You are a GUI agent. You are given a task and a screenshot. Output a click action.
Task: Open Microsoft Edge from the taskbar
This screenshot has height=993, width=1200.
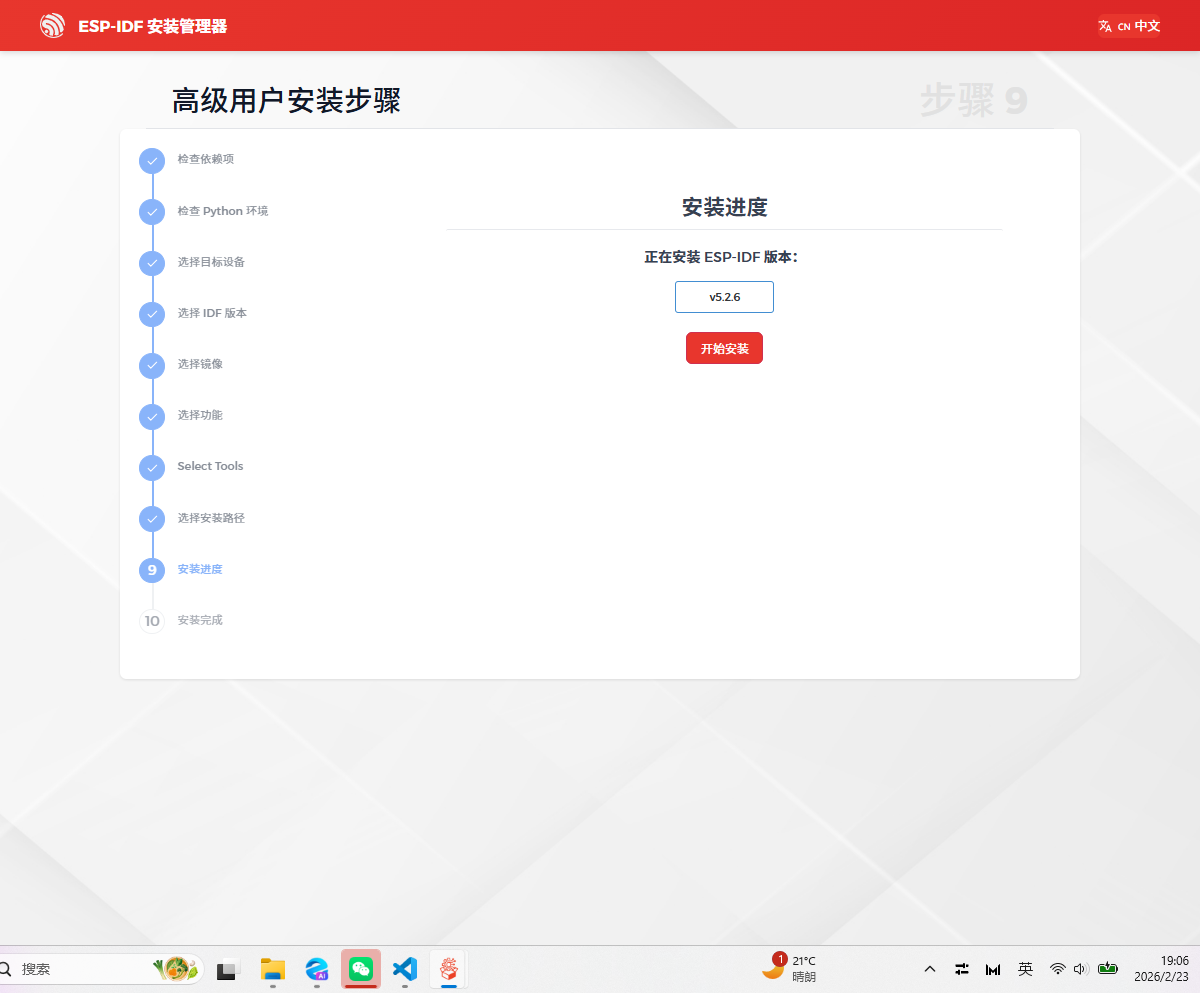pos(317,969)
